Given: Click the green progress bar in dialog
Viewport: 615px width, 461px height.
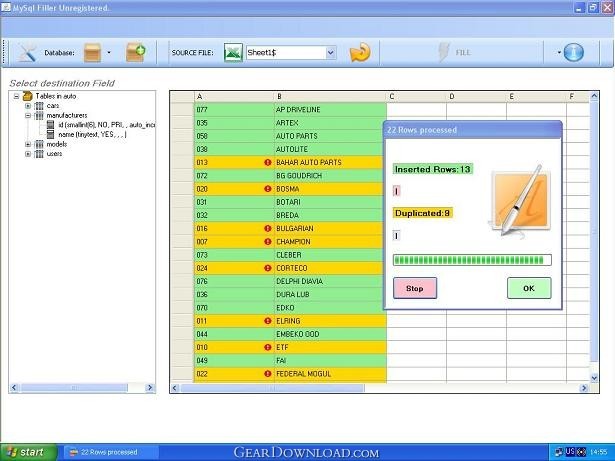Looking at the screenshot, I should 472,260.
